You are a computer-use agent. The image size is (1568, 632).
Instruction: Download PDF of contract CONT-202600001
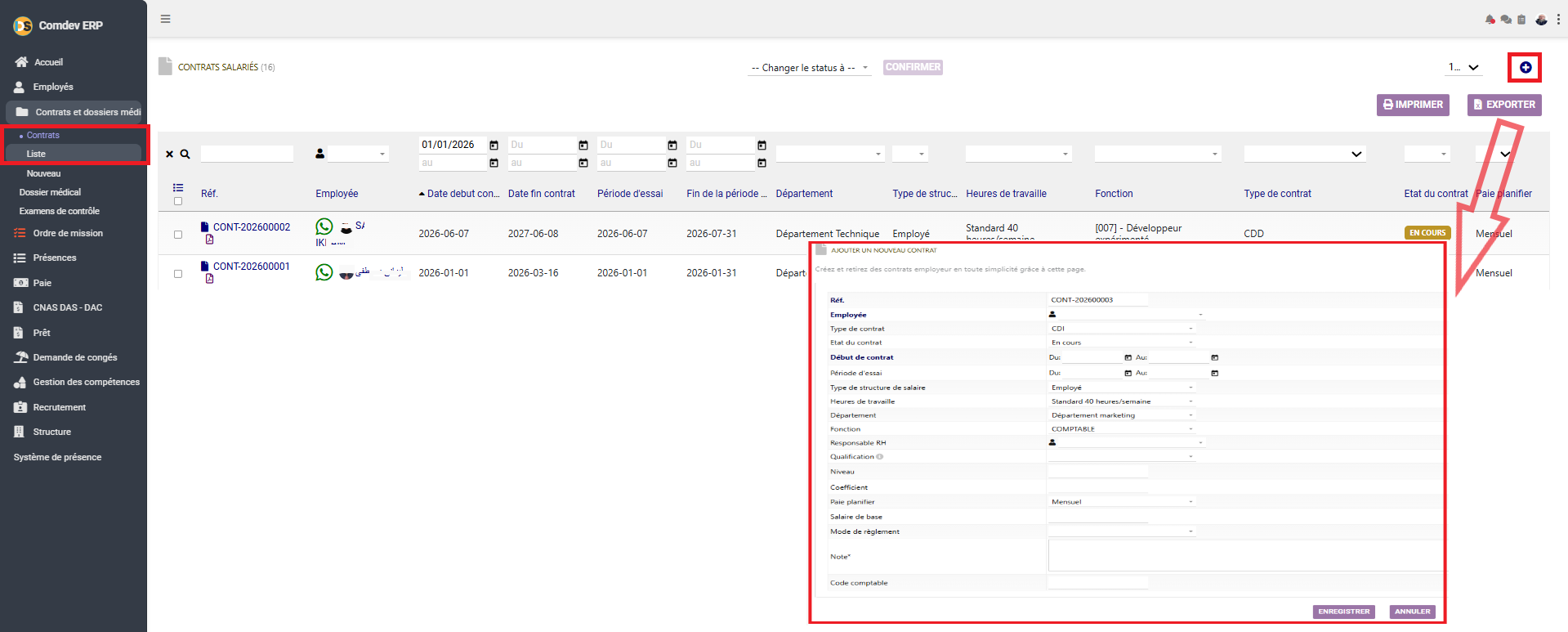[210, 279]
